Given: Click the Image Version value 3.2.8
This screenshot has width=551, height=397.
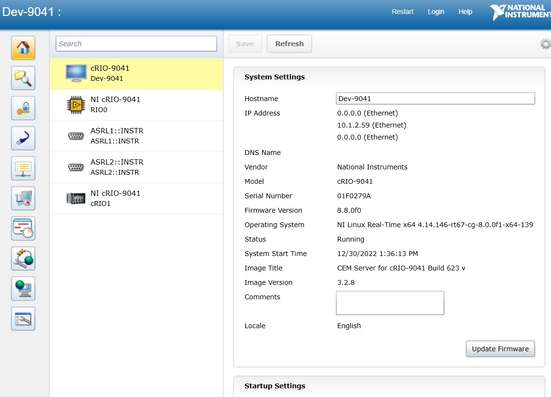Looking at the screenshot, I should [346, 282].
